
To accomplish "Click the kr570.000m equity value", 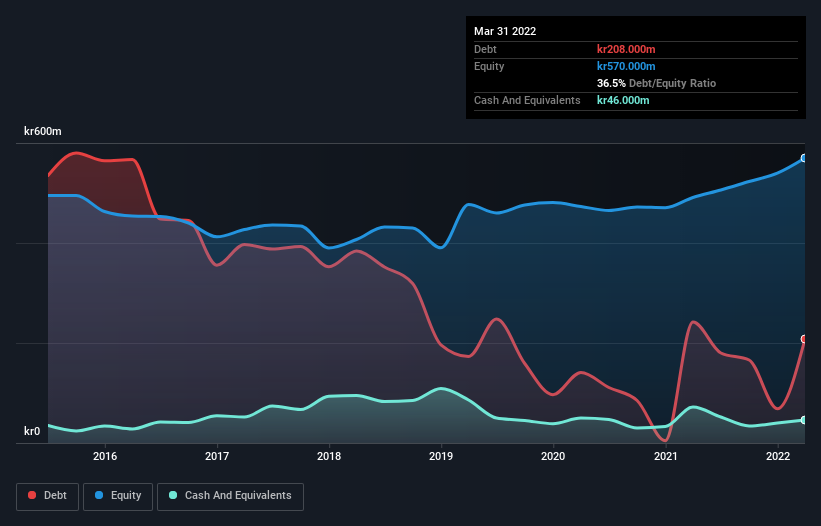I will pyautogui.click(x=626, y=66).
